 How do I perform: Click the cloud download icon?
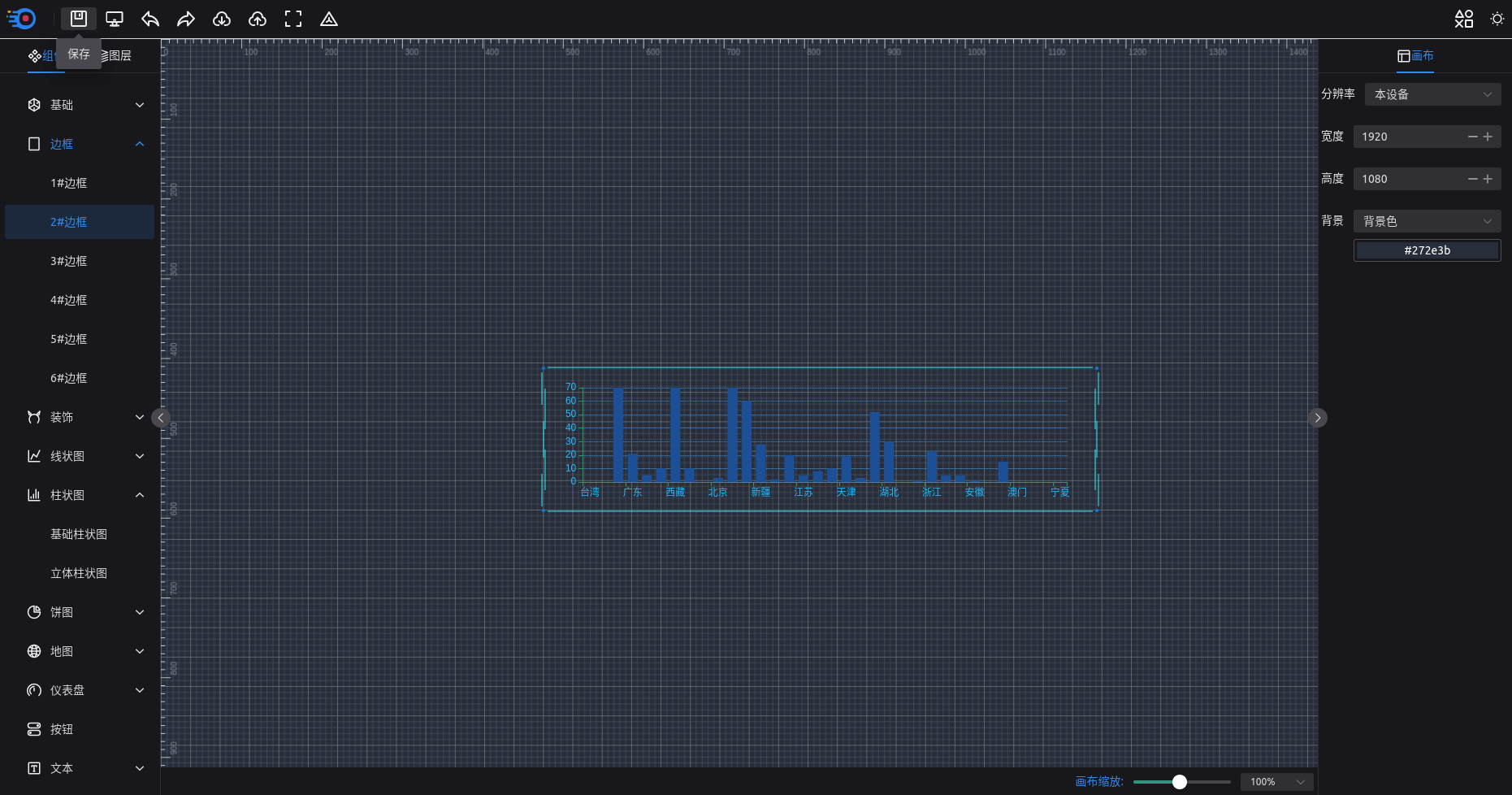(222, 19)
